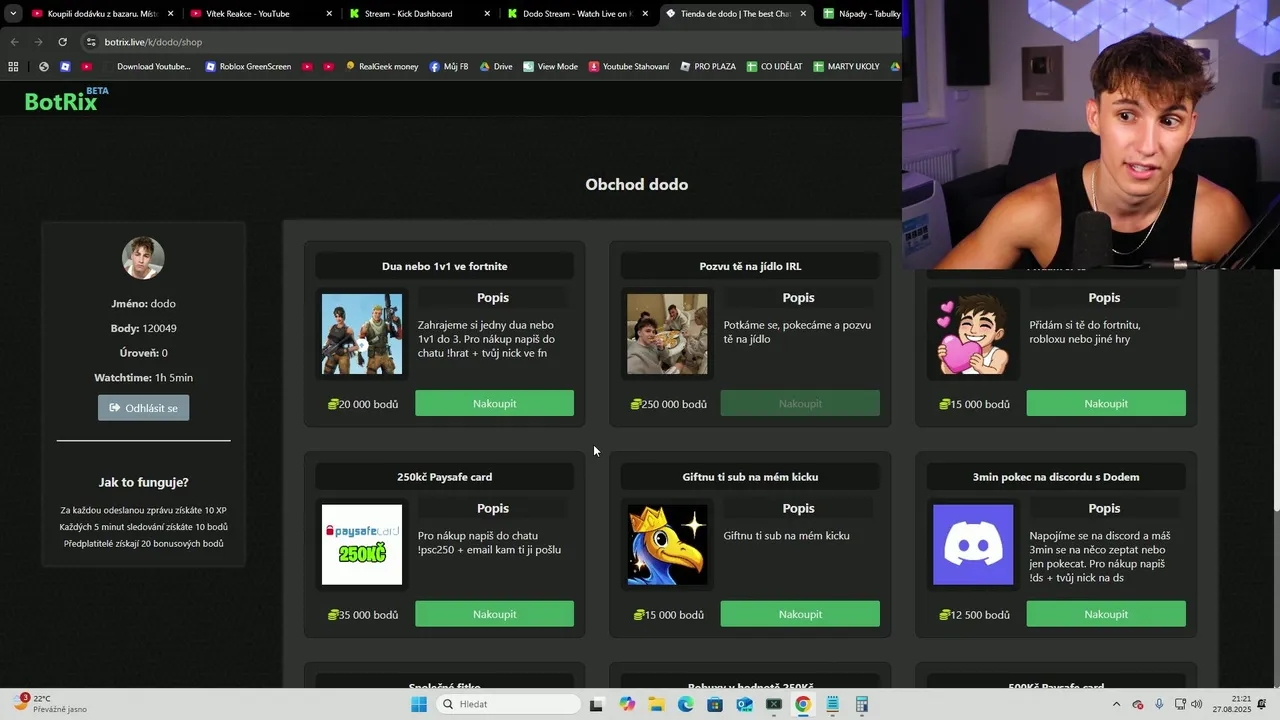Open Youtube Stahovaní bookmark
Viewport: 1280px width, 720px height.
click(x=629, y=67)
